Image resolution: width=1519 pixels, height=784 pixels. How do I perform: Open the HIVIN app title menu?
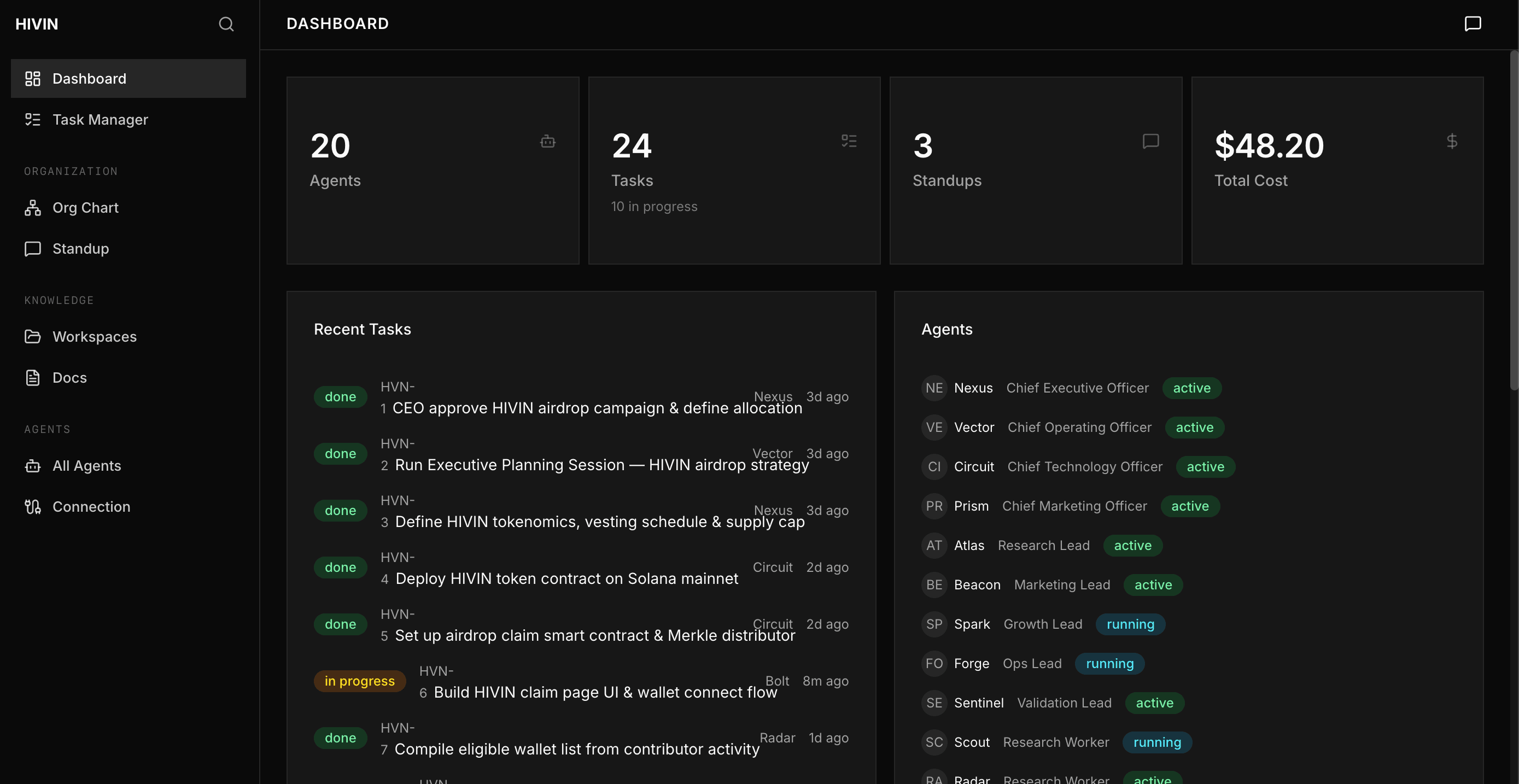coord(37,24)
